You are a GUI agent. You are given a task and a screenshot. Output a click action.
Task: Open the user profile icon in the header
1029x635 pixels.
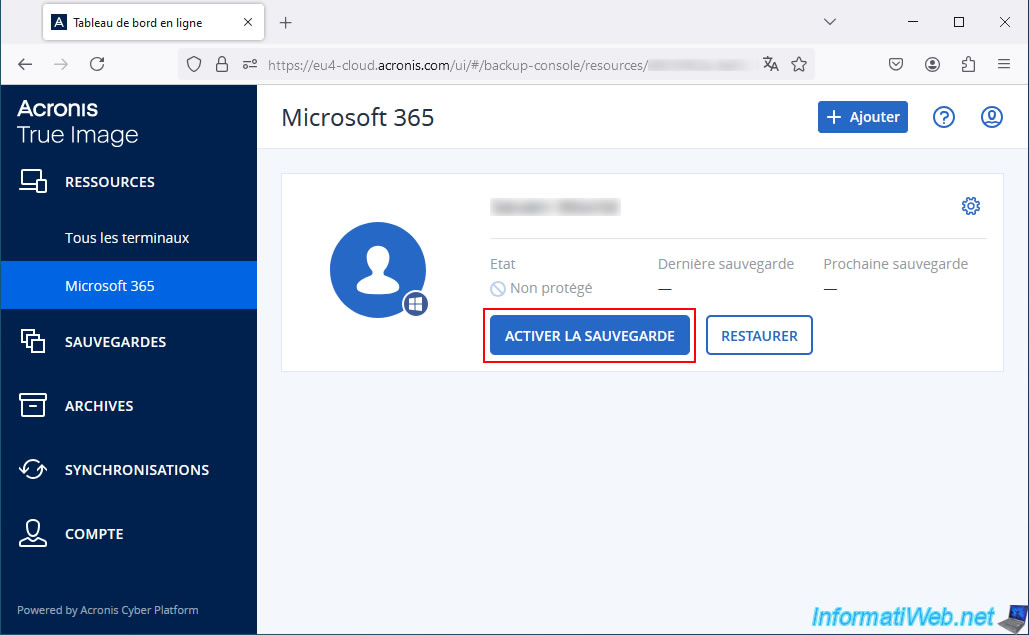[x=992, y=117]
